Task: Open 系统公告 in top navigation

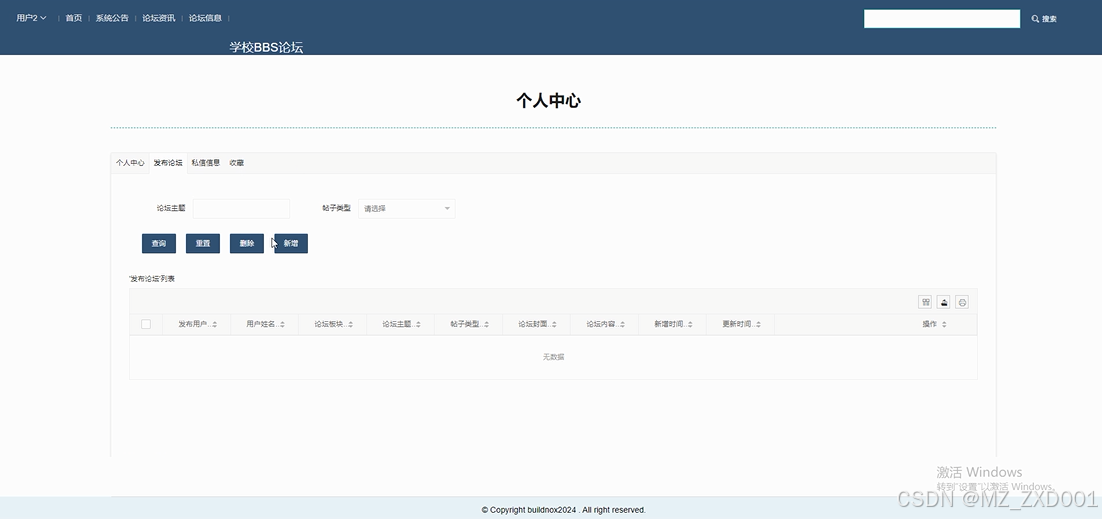Action: coord(112,18)
